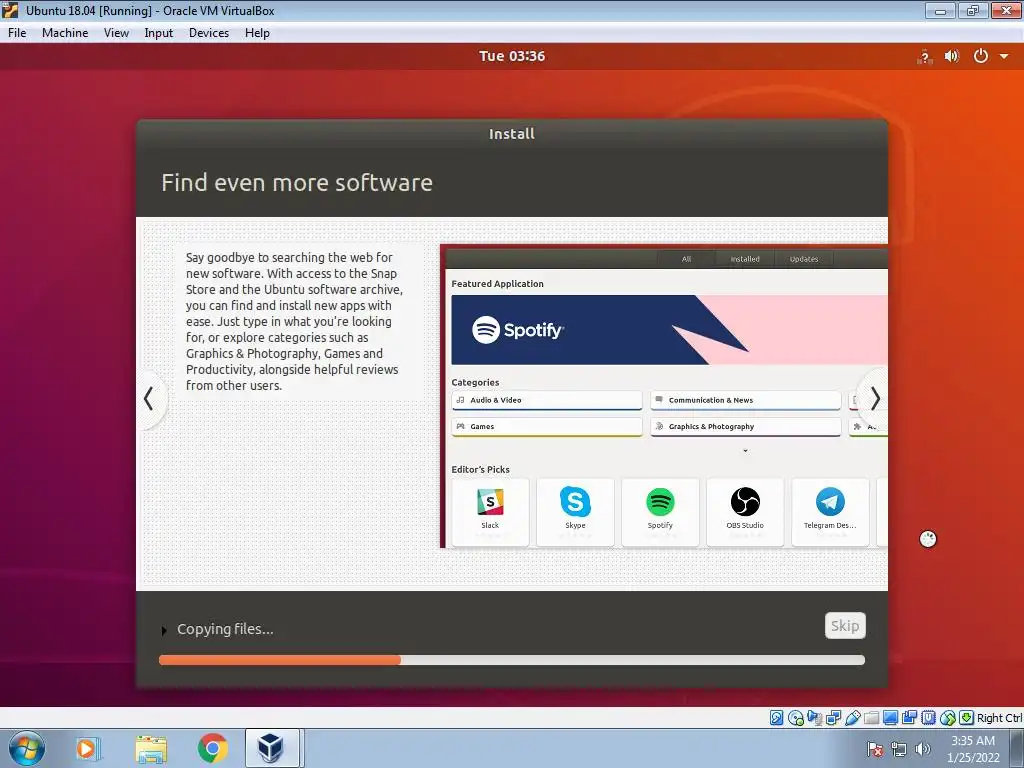Viewport: 1024px width, 768px height.
Task: Expand more categories with small arrow
Action: click(x=745, y=451)
